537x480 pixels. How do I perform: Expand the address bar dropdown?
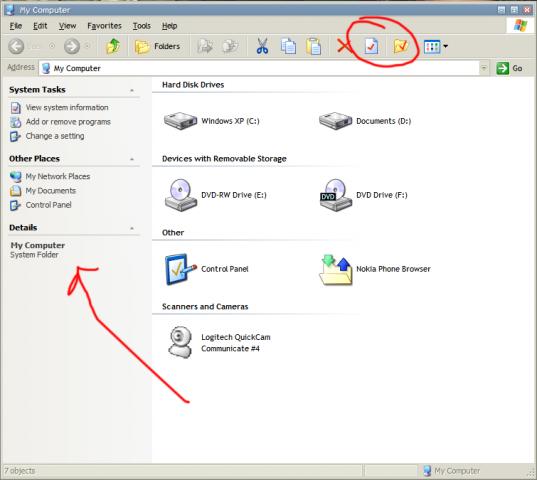[x=484, y=68]
